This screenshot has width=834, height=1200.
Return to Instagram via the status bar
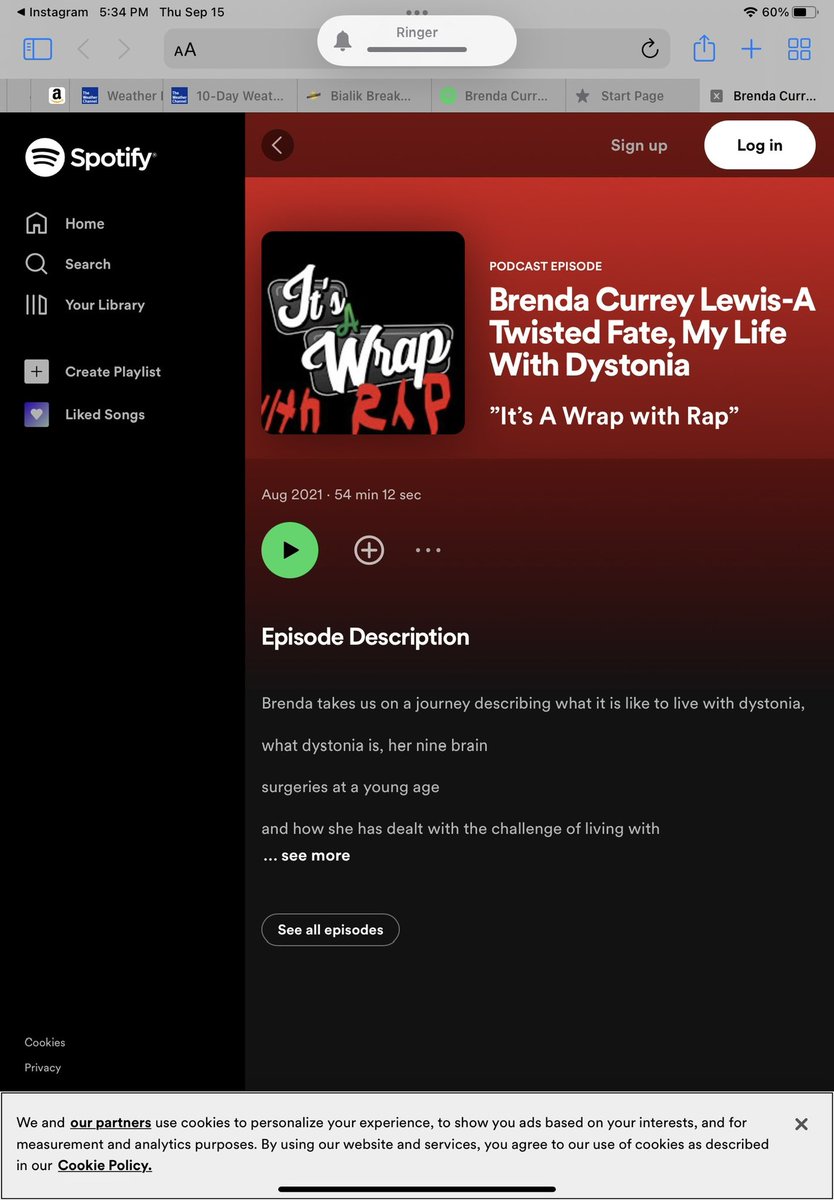click(50, 12)
